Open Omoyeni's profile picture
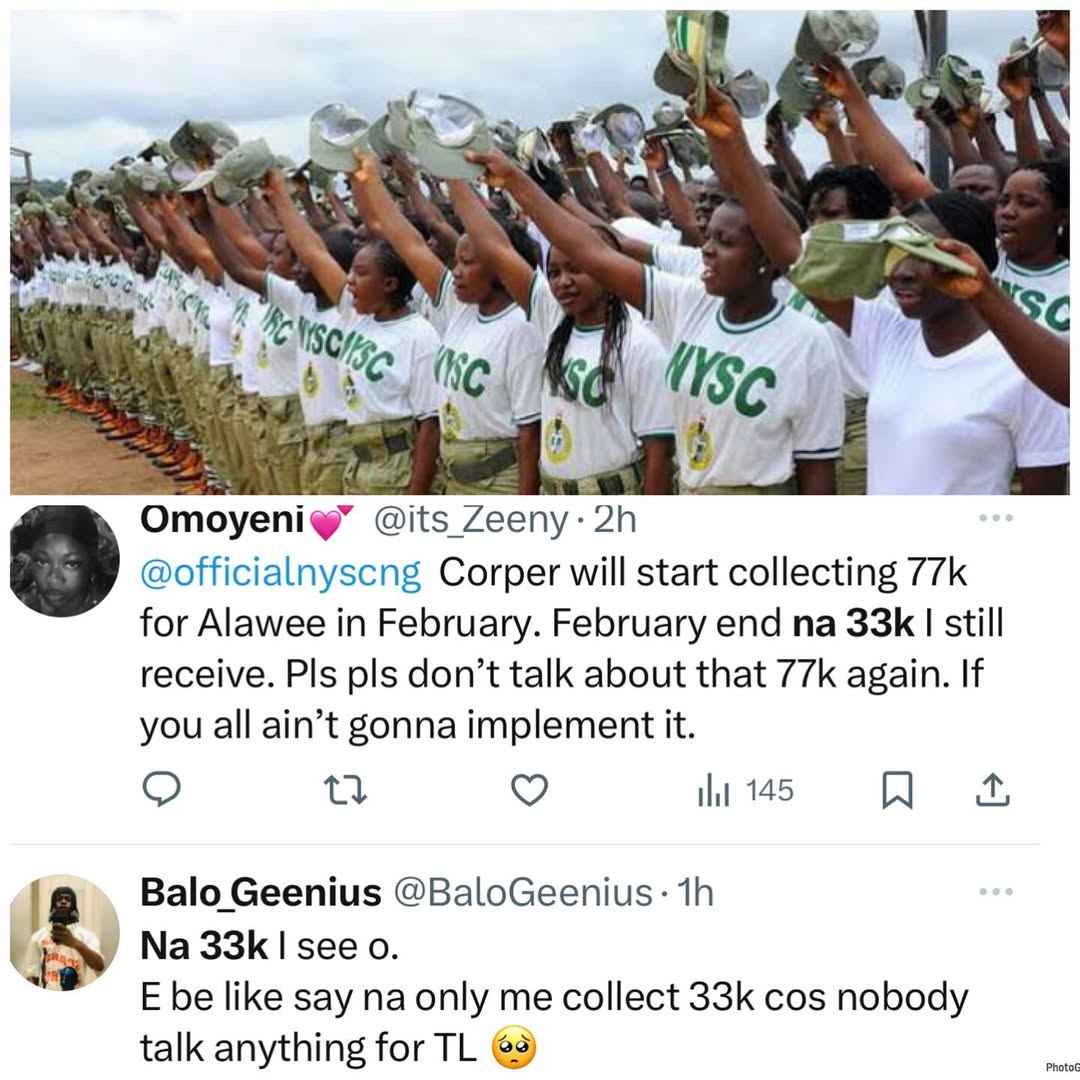Screen dimensions: 1080x1080 [x=65, y=560]
